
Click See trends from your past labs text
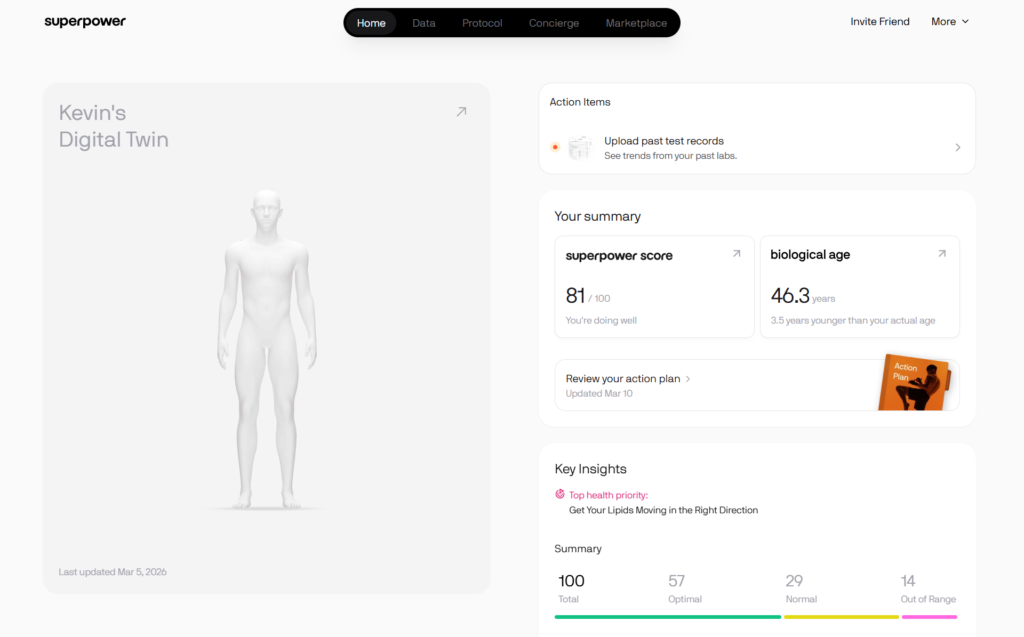[x=670, y=156]
